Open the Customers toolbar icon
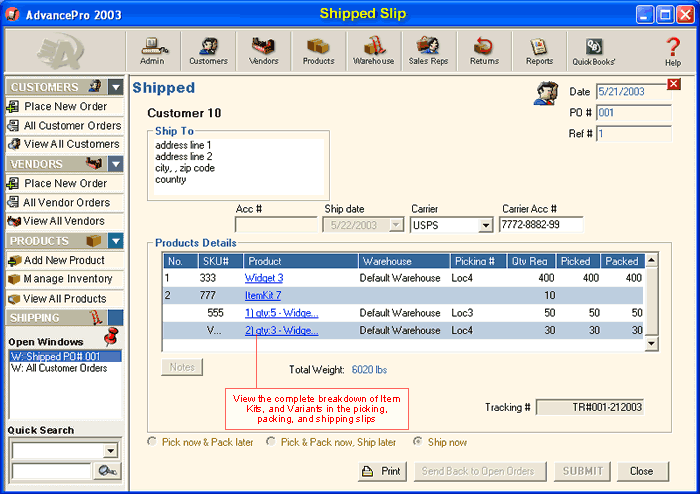Image resolution: width=700 pixels, height=494 pixels. pyautogui.click(x=208, y=51)
